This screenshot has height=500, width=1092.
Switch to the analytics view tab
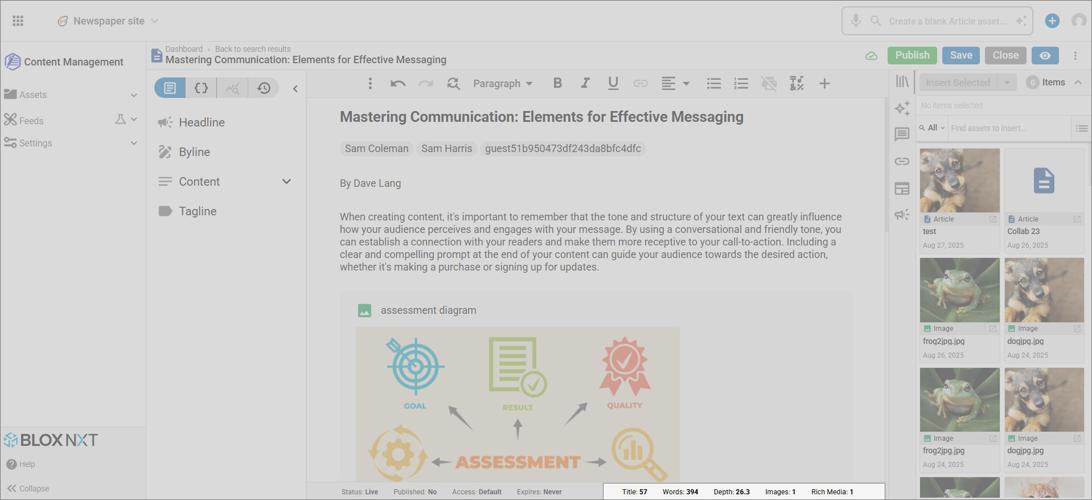[x=233, y=88]
